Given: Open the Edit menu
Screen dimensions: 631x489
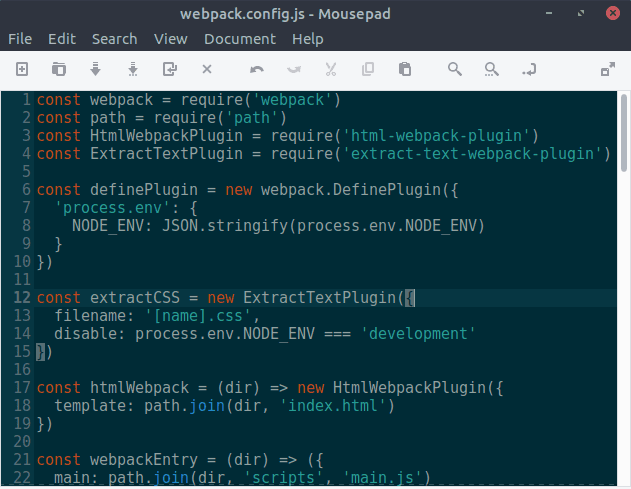Looking at the screenshot, I should pyautogui.click(x=62, y=39).
